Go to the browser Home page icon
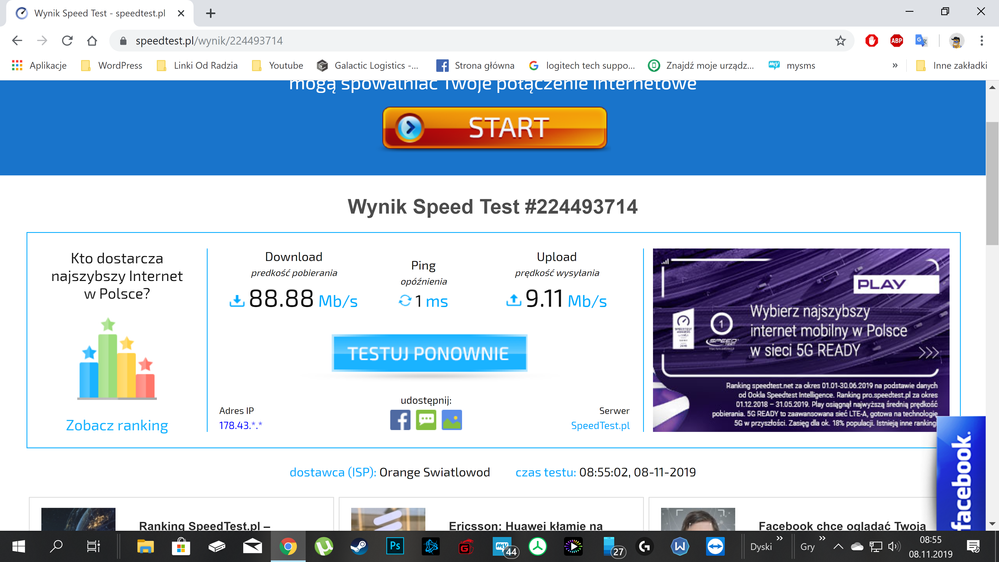Viewport: 999px width, 562px height. (92, 41)
